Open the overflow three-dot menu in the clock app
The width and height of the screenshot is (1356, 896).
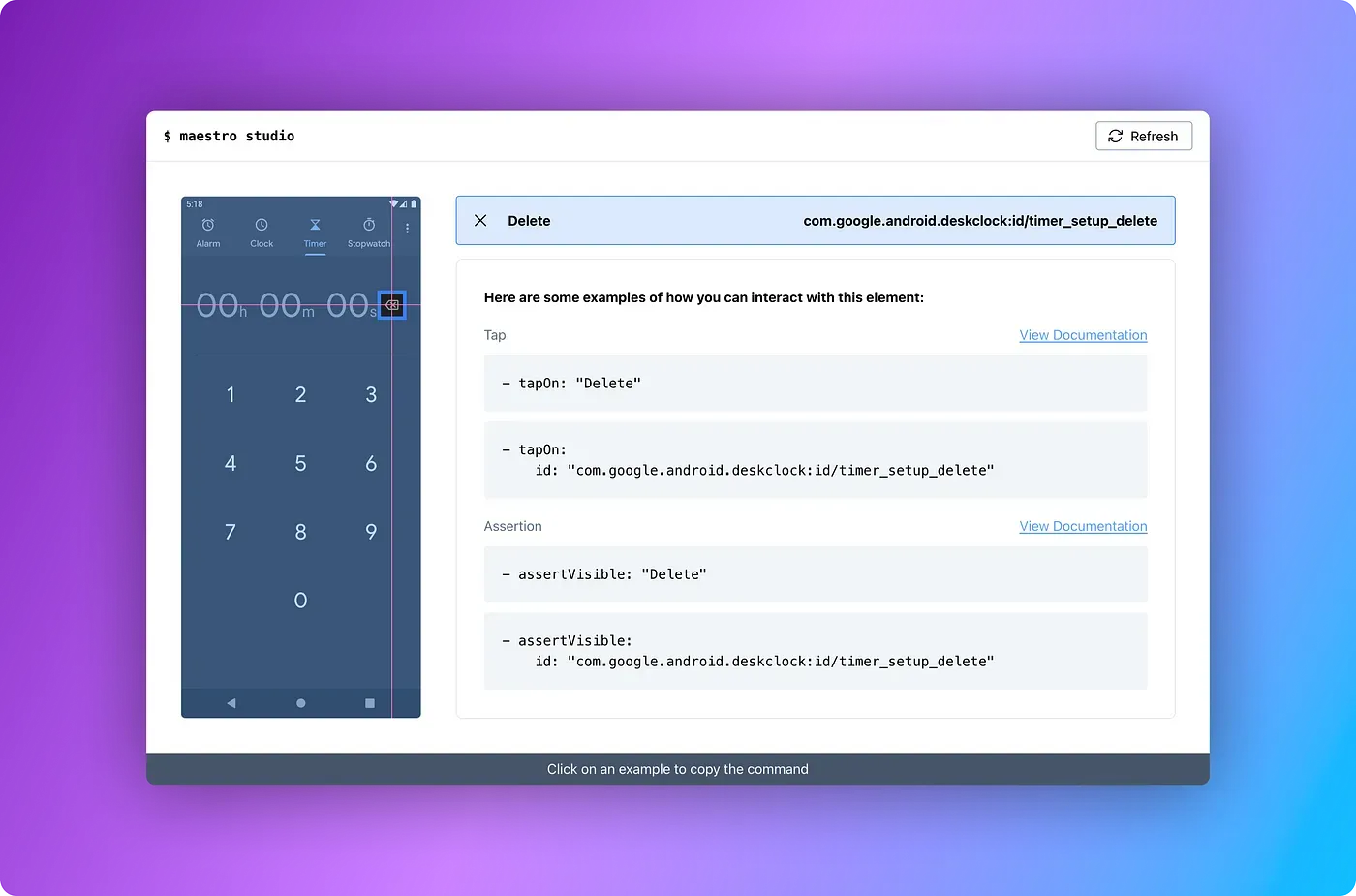[407, 229]
